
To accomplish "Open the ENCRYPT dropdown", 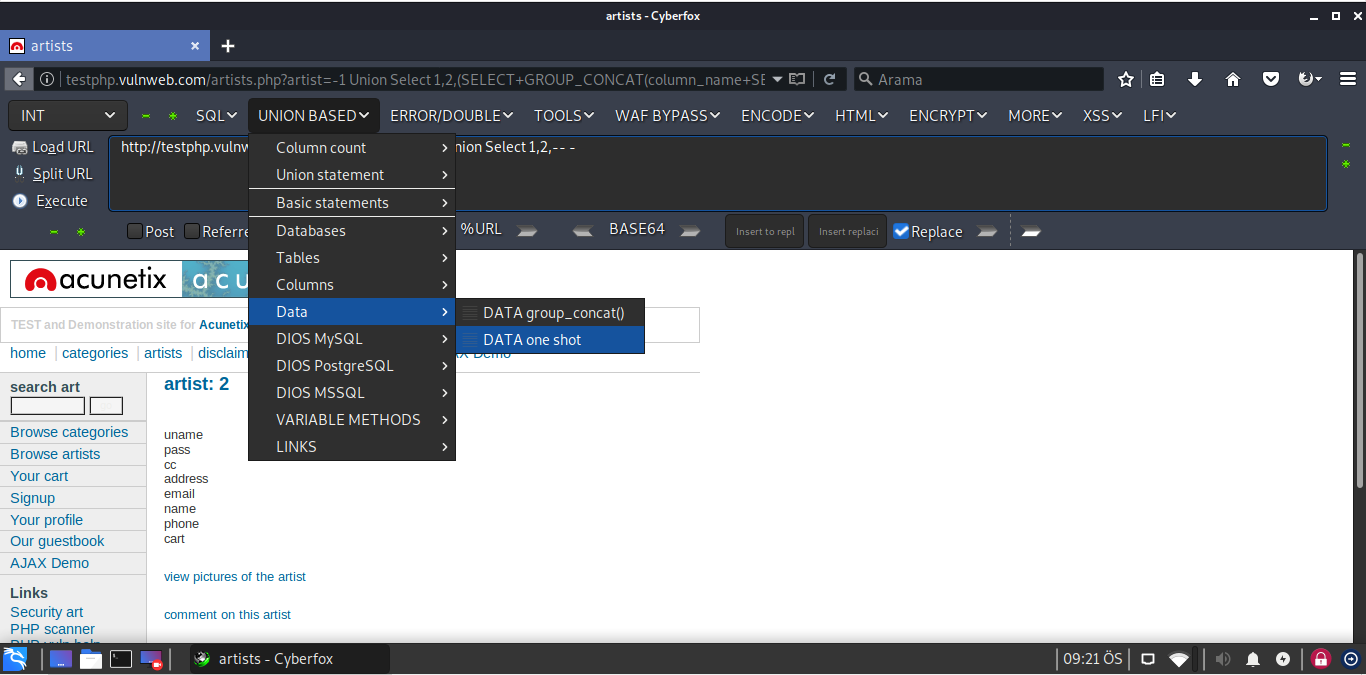I will coord(948,116).
